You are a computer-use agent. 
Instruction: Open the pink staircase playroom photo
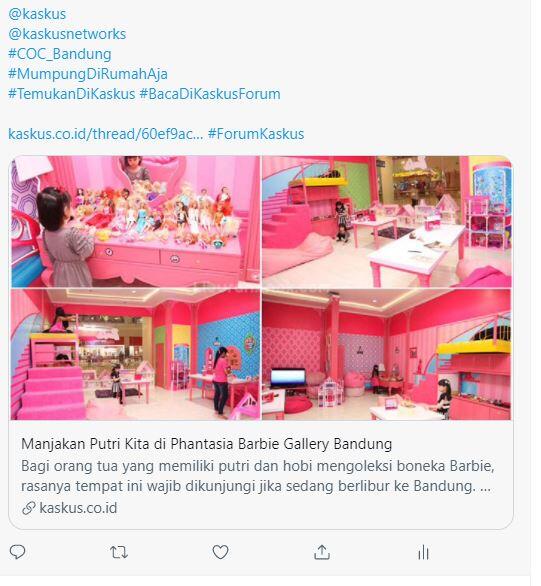coord(135,354)
